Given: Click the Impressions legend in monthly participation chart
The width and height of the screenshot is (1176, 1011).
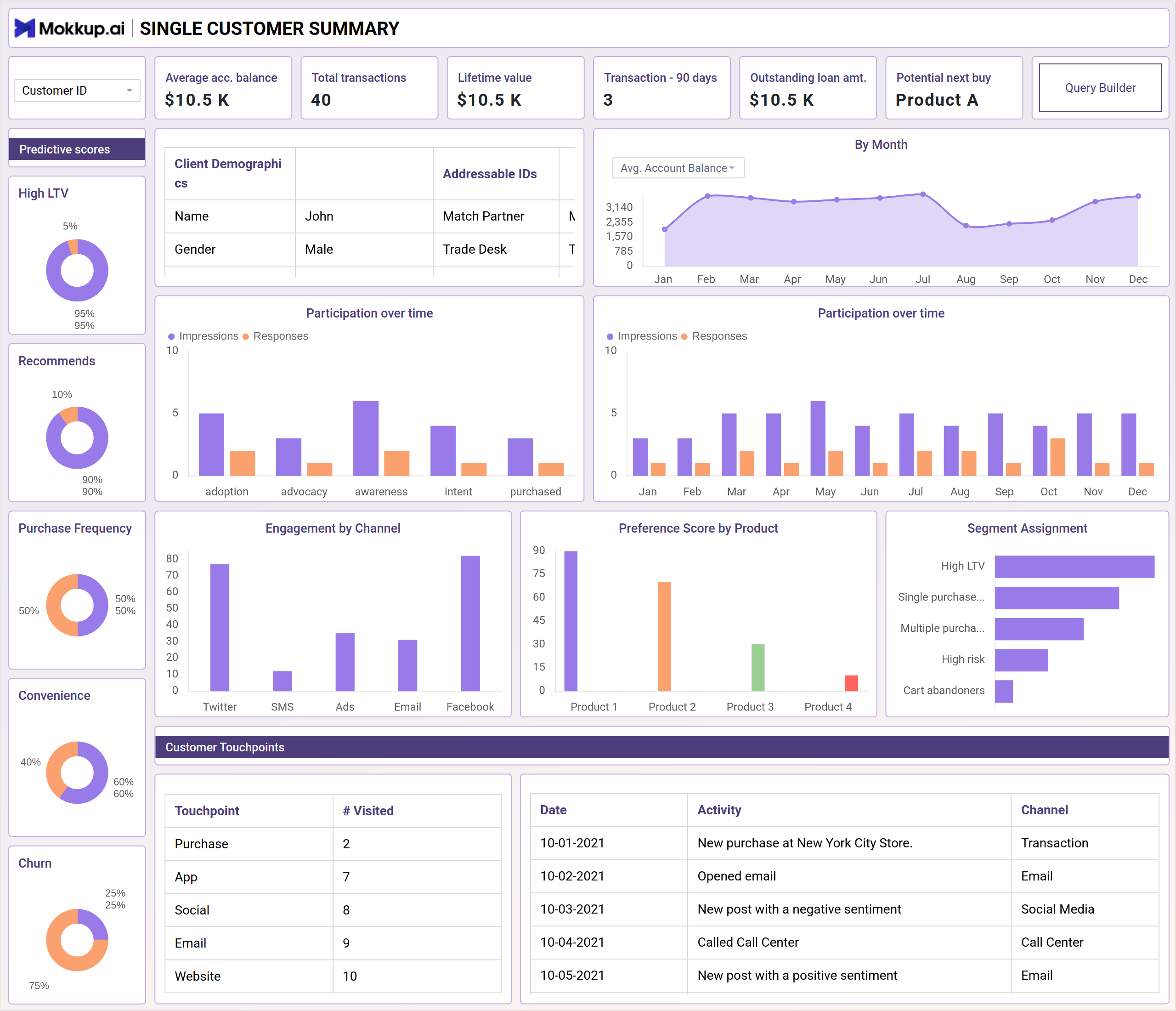Looking at the screenshot, I should (642, 336).
